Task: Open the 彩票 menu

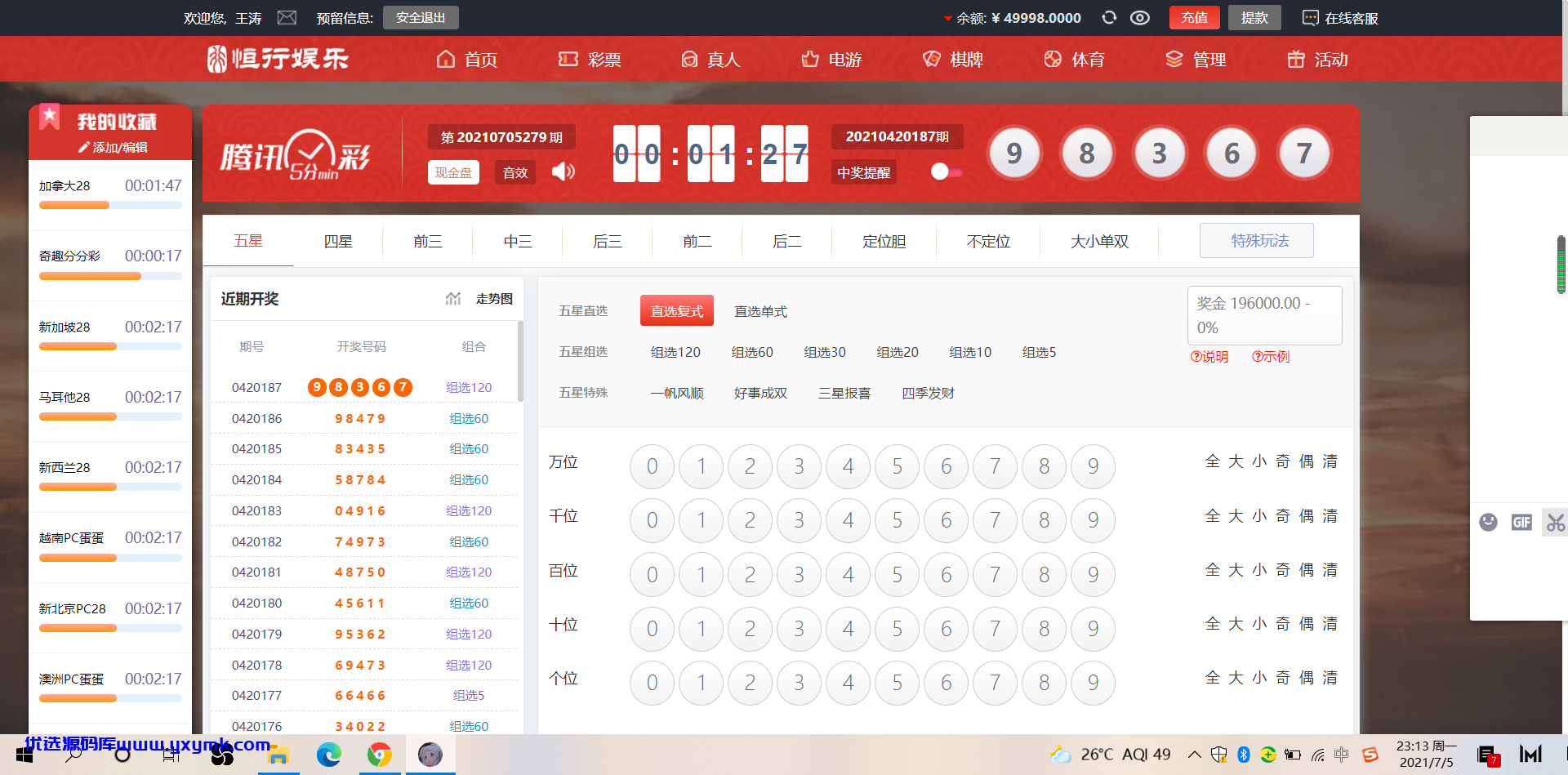Action: coord(590,59)
